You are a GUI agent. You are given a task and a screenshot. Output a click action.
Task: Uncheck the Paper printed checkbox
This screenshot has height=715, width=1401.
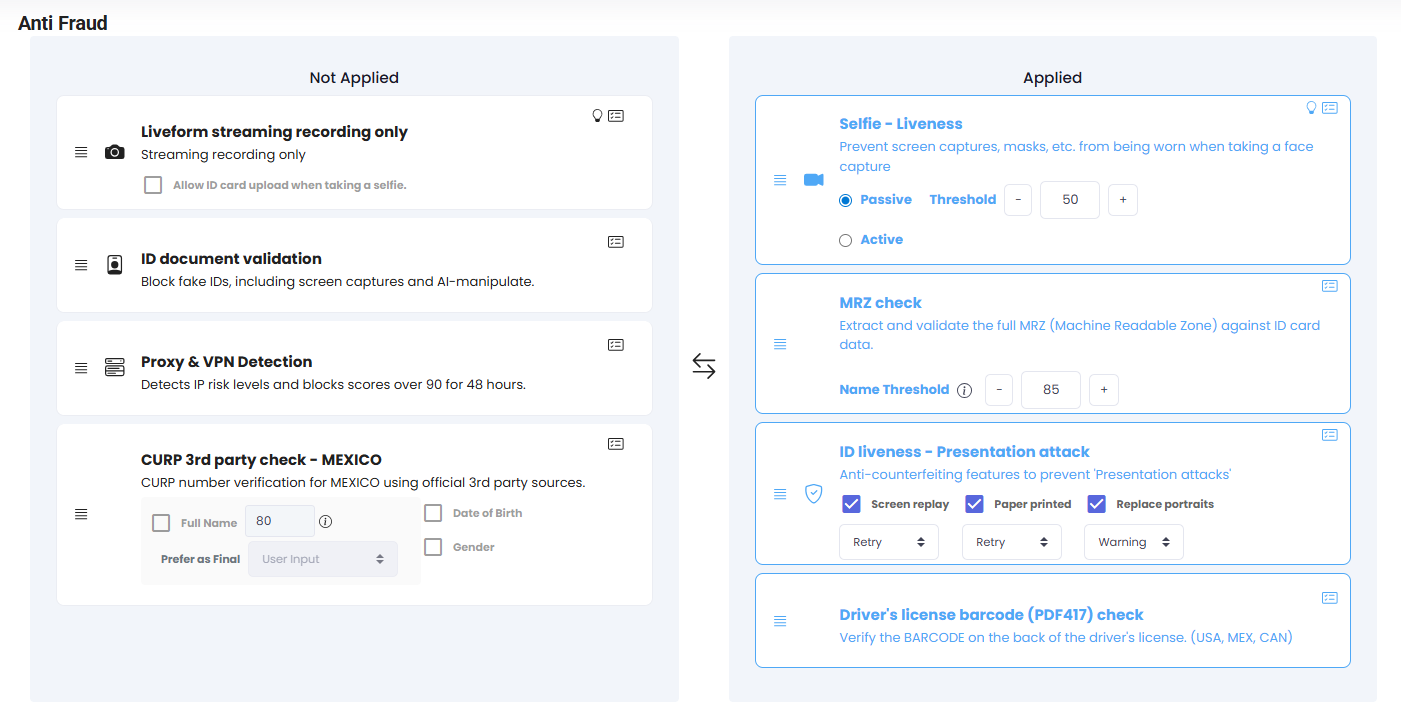(x=974, y=503)
